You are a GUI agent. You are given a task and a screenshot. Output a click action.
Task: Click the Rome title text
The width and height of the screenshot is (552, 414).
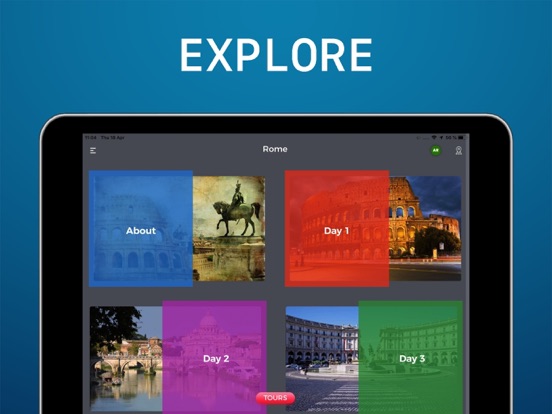tap(275, 149)
